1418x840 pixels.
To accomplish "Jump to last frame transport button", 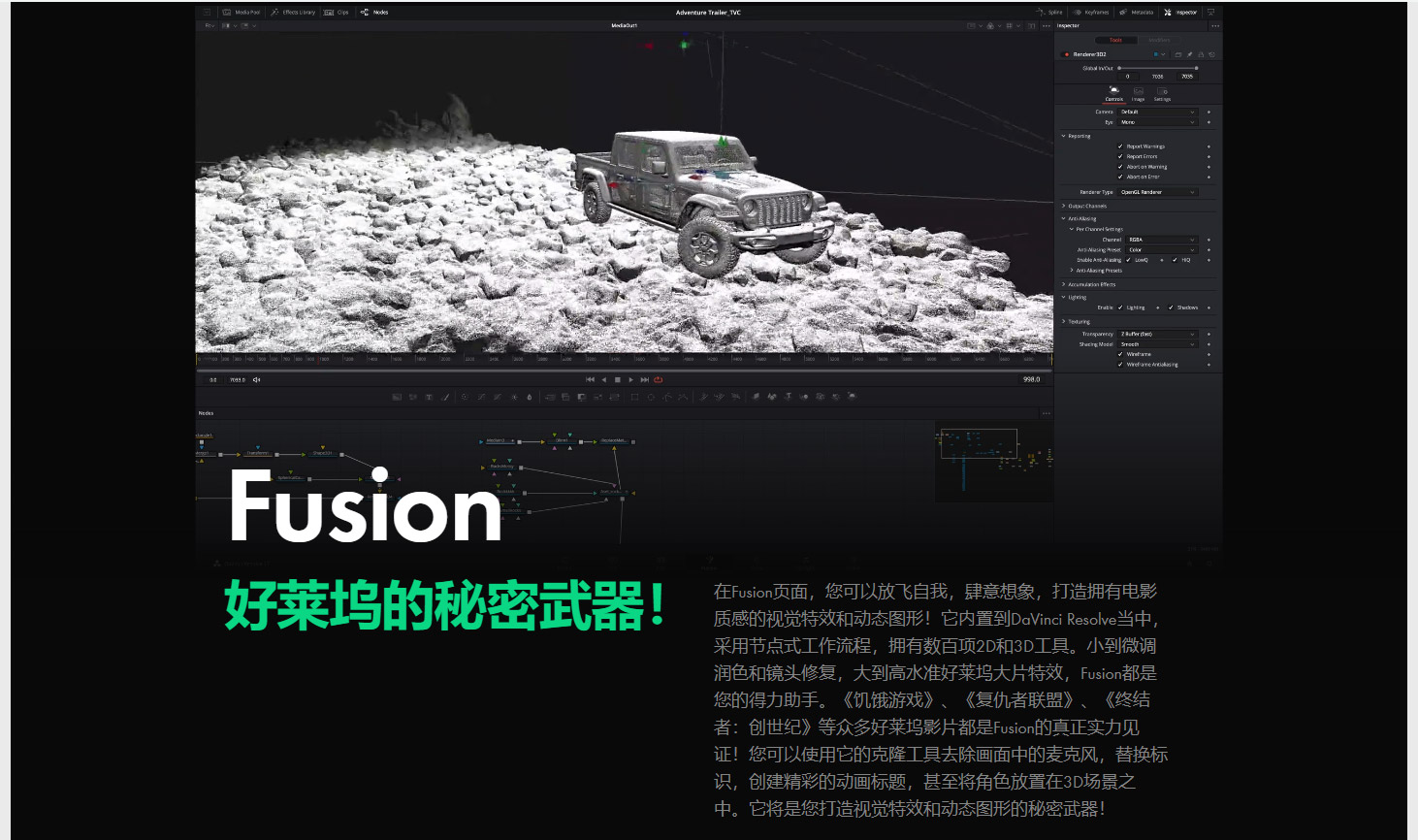I will point(645,380).
